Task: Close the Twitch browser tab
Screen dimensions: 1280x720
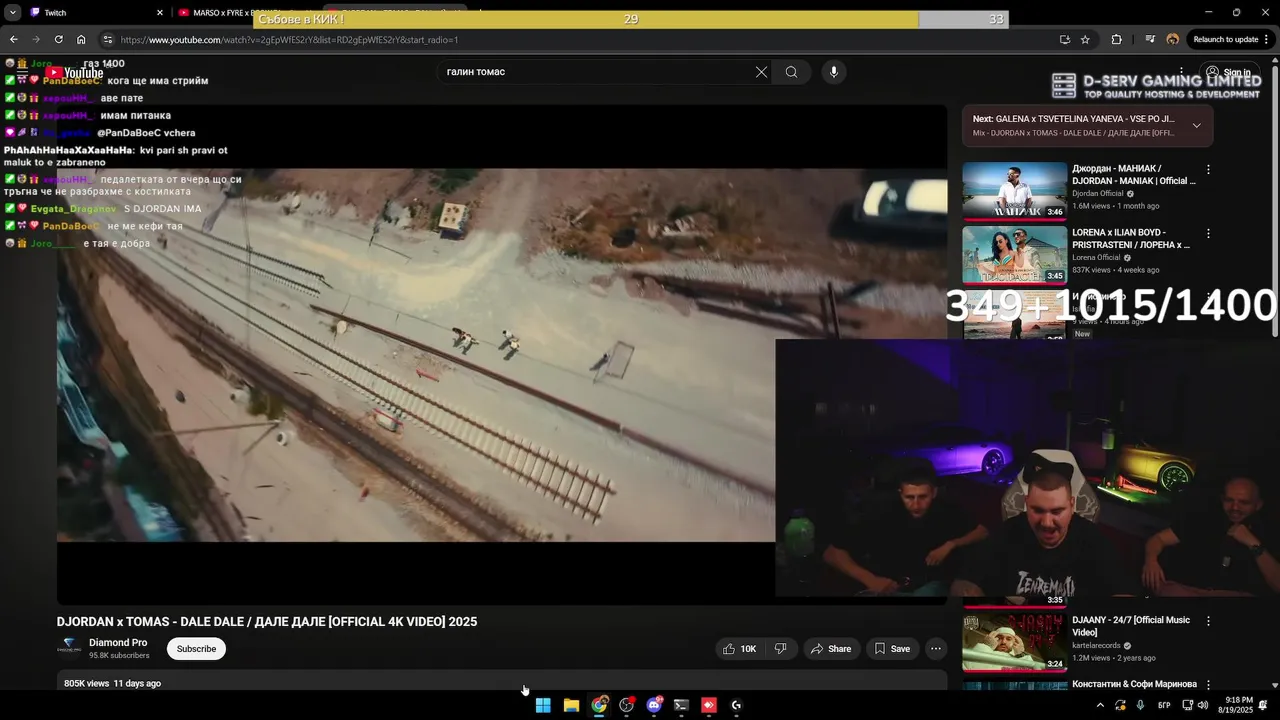Action: pos(159,13)
